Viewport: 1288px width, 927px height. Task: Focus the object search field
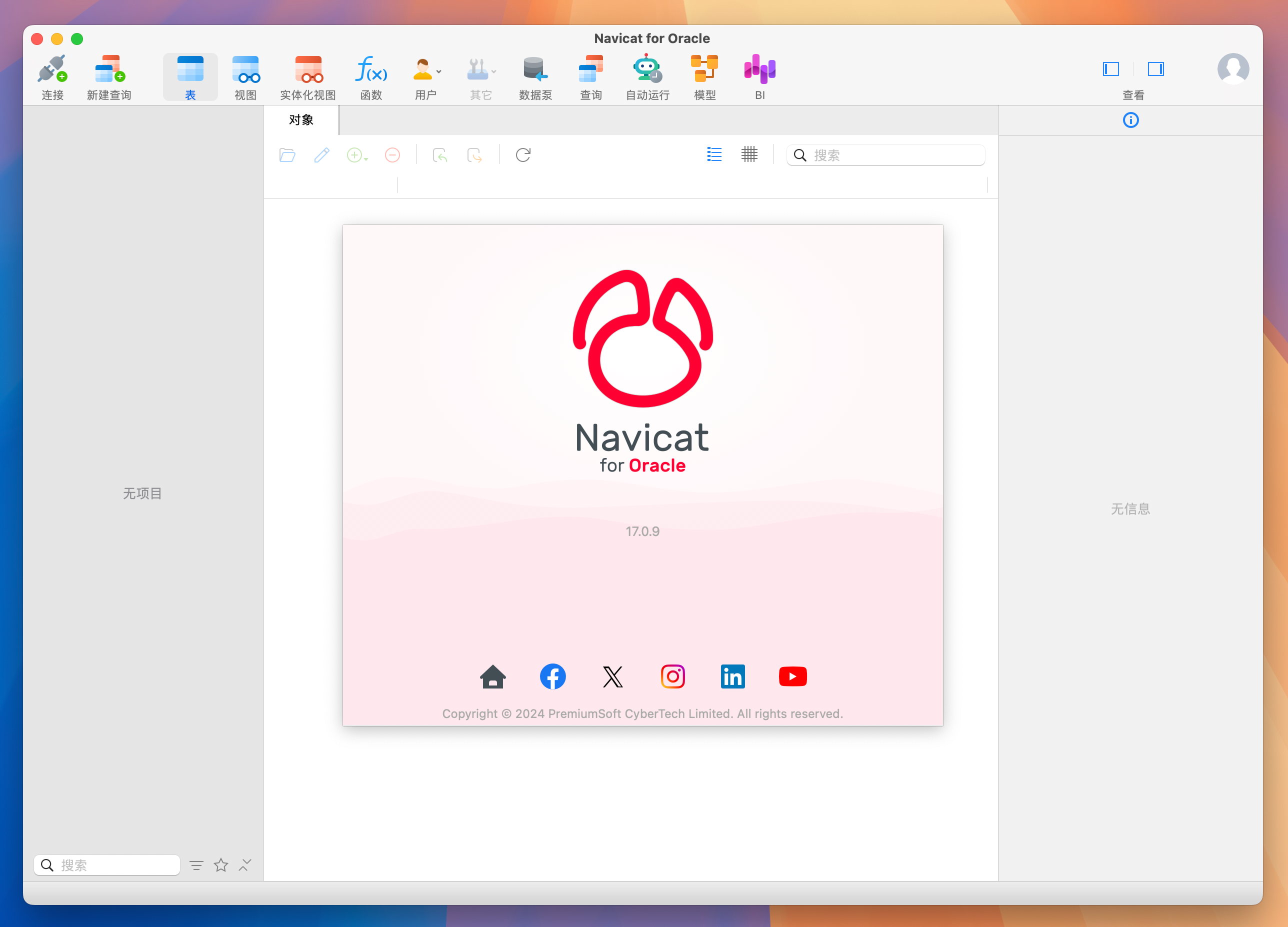pos(885,155)
